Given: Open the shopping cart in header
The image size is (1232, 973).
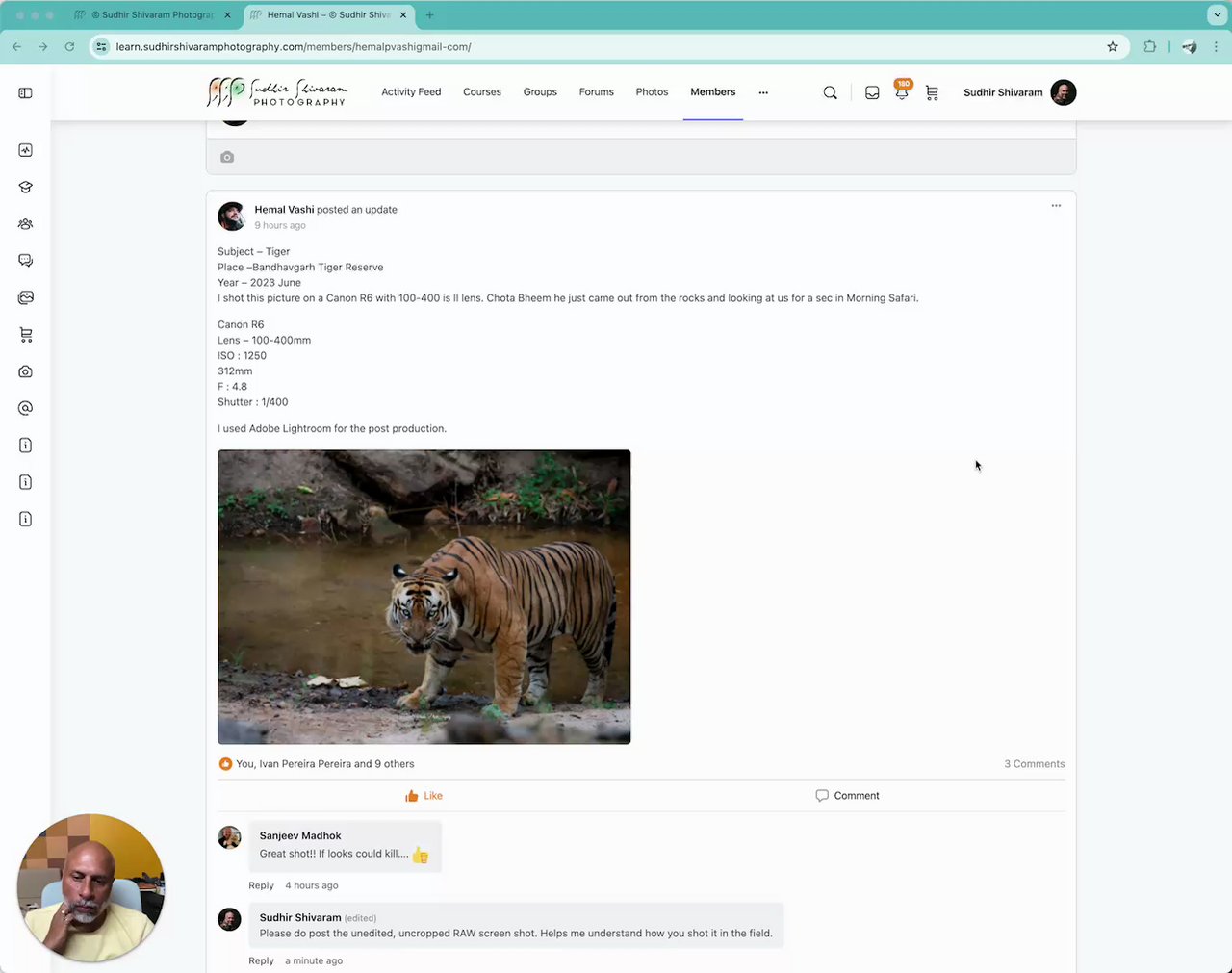Looking at the screenshot, I should (932, 92).
